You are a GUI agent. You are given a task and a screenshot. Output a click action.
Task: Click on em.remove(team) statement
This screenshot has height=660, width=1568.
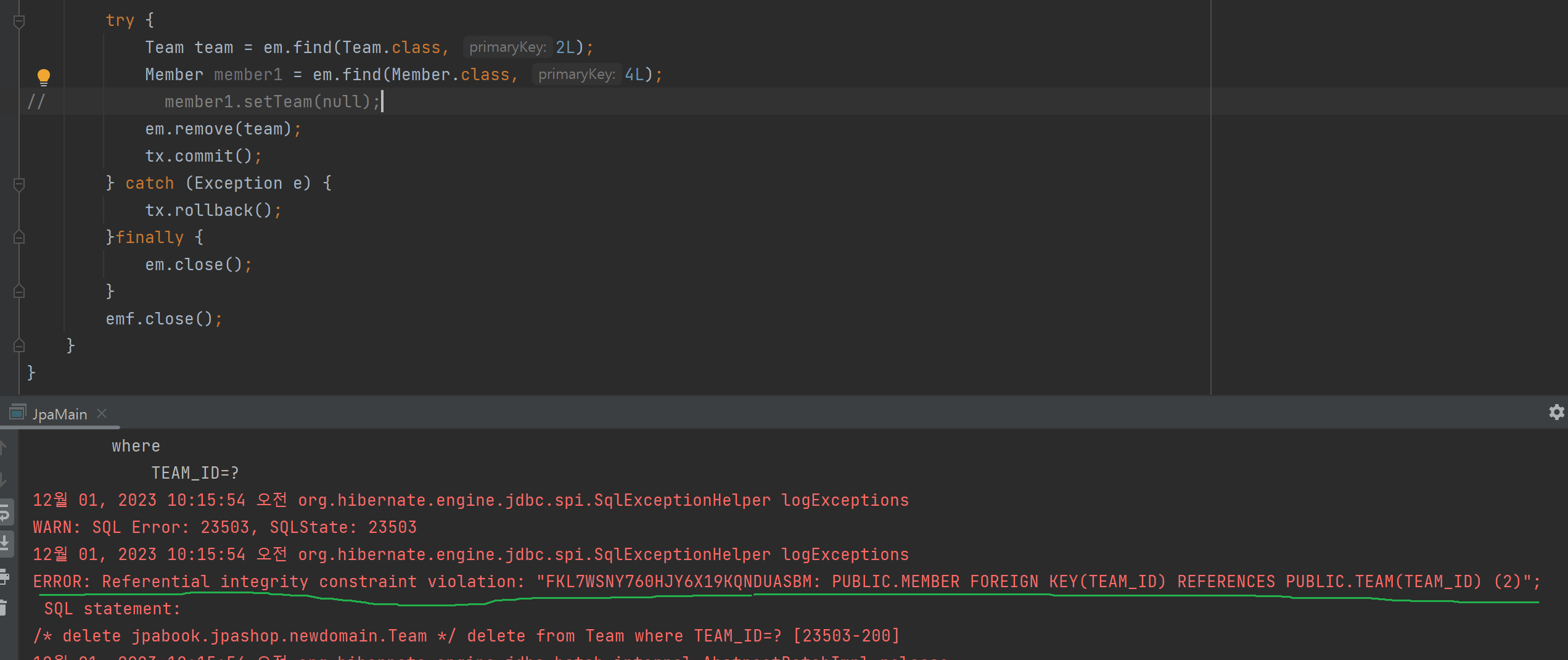point(223,129)
